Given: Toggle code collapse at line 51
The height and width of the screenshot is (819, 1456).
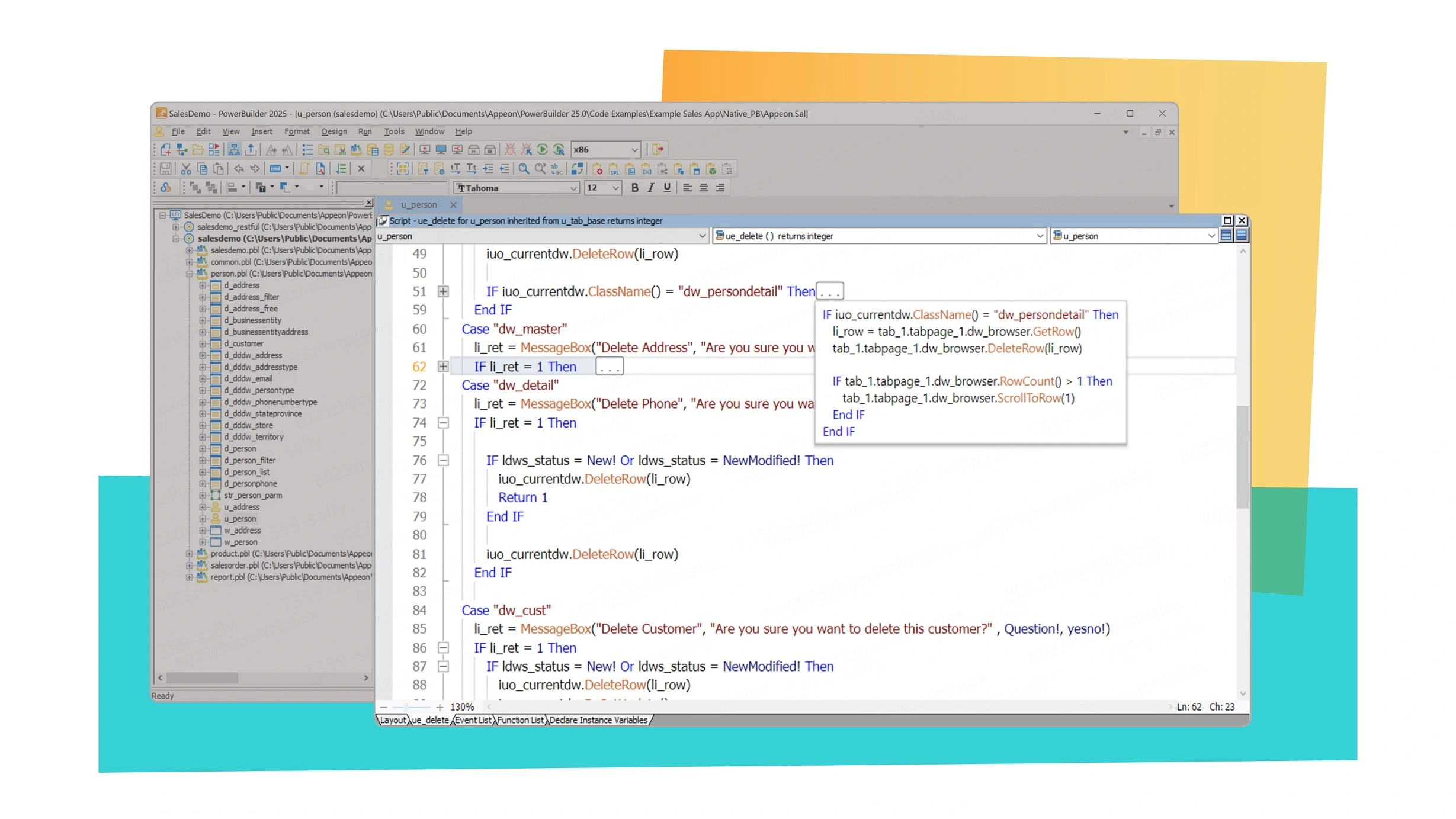Looking at the screenshot, I should click(443, 291).
